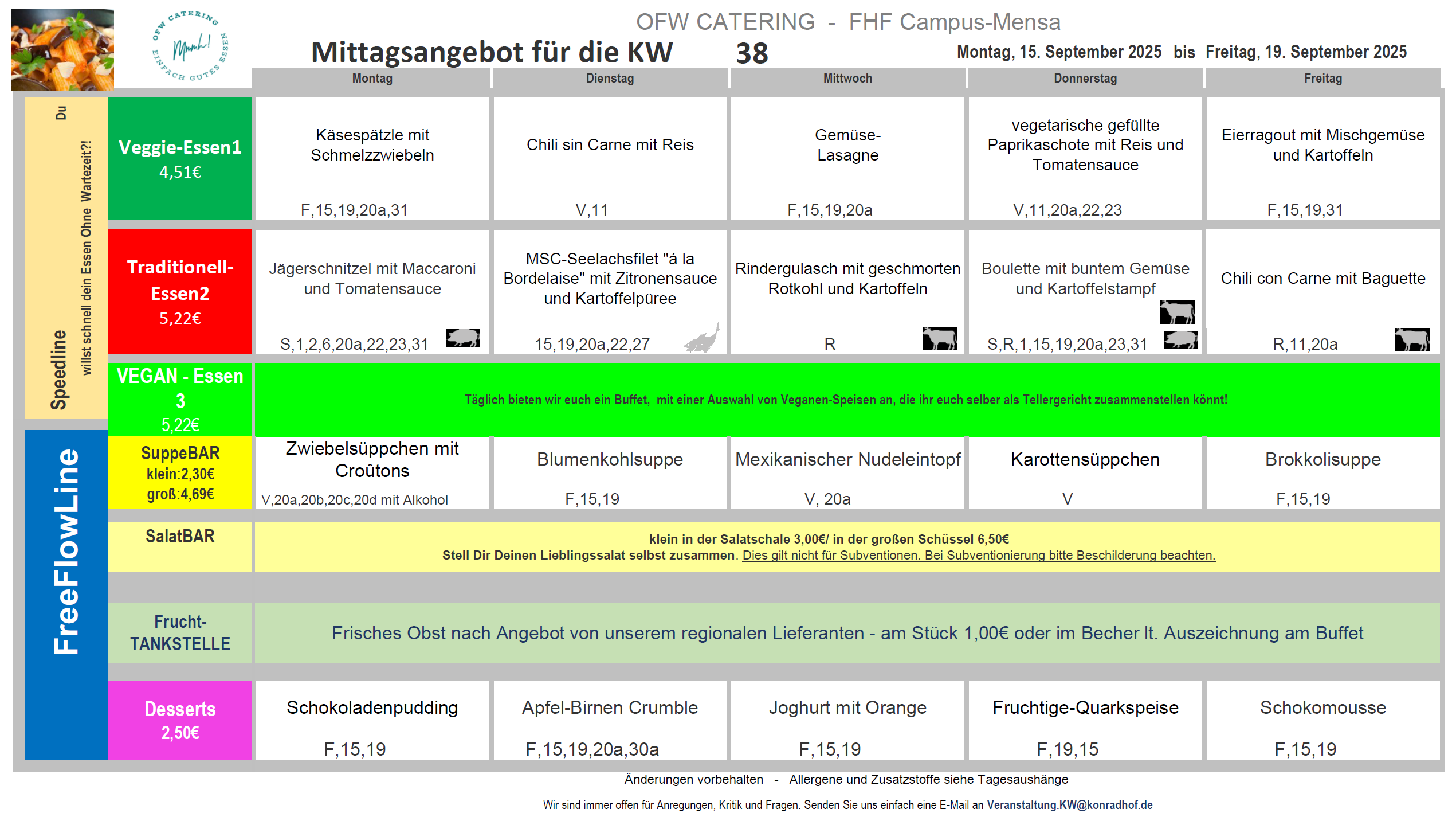This screenshot has height=817, width=1456.
Task: Click 'Joghurt mit Orange' dessert
Action: [x=847, y=707]
